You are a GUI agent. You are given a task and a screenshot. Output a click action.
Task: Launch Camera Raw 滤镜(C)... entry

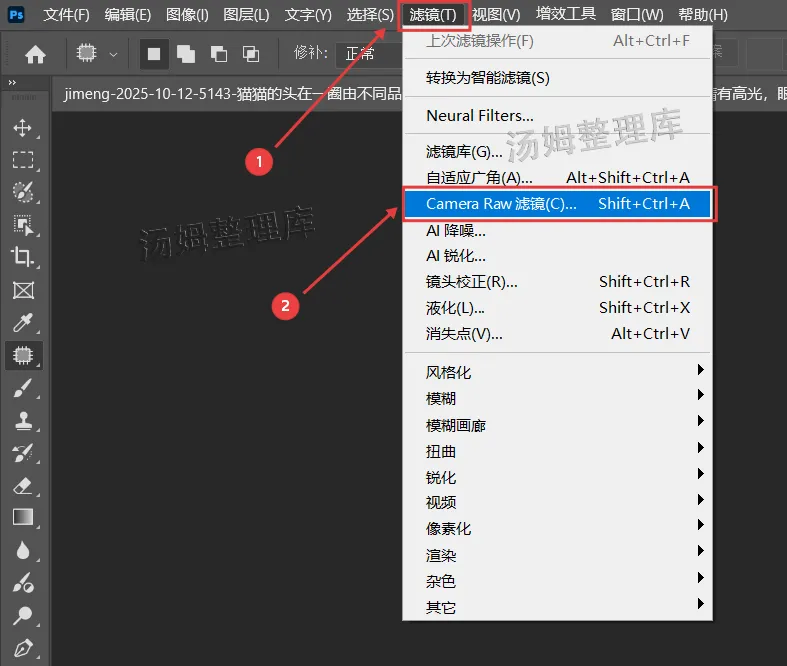(x=557, y=204)
